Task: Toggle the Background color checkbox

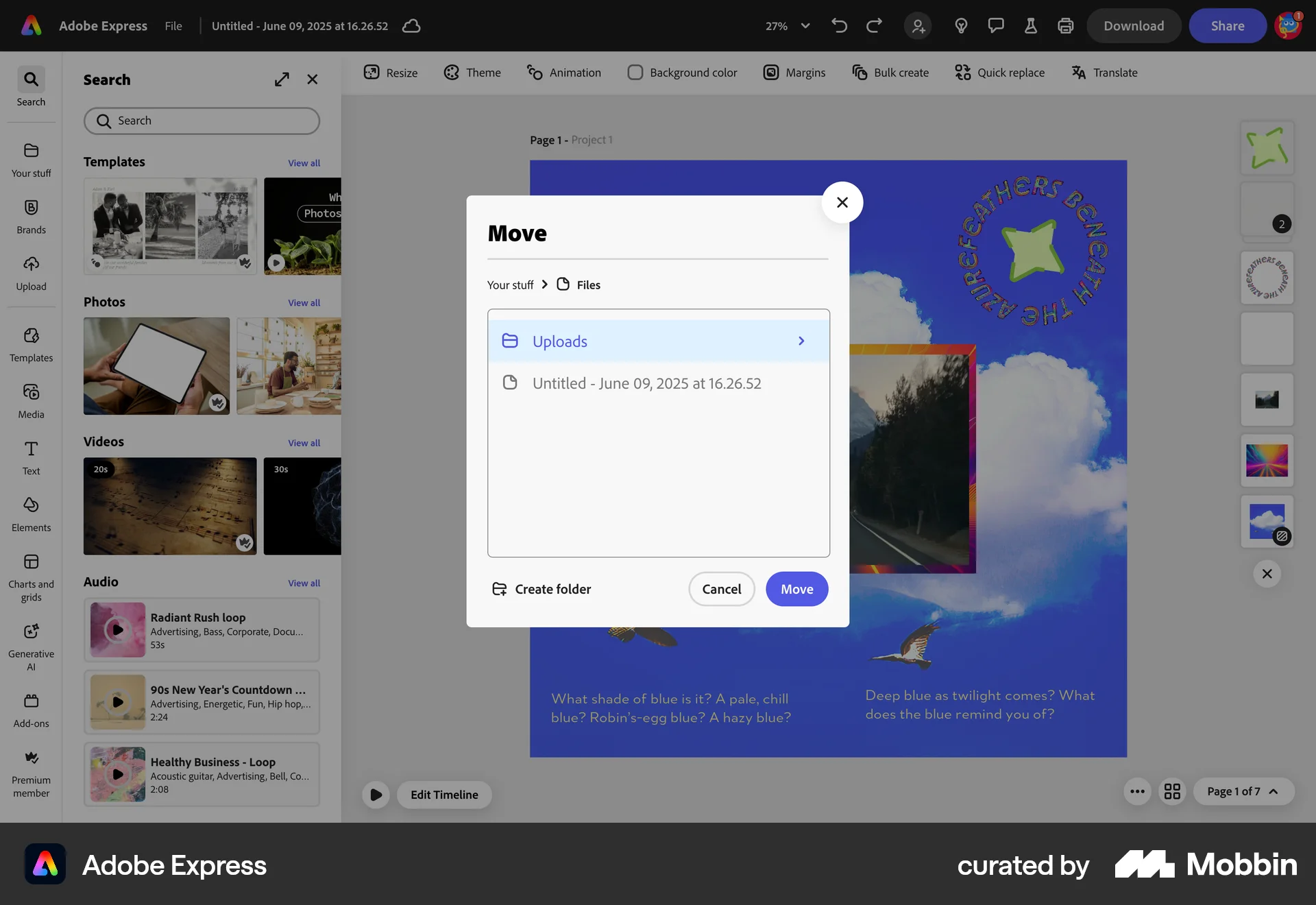Action: coord(636,72)
